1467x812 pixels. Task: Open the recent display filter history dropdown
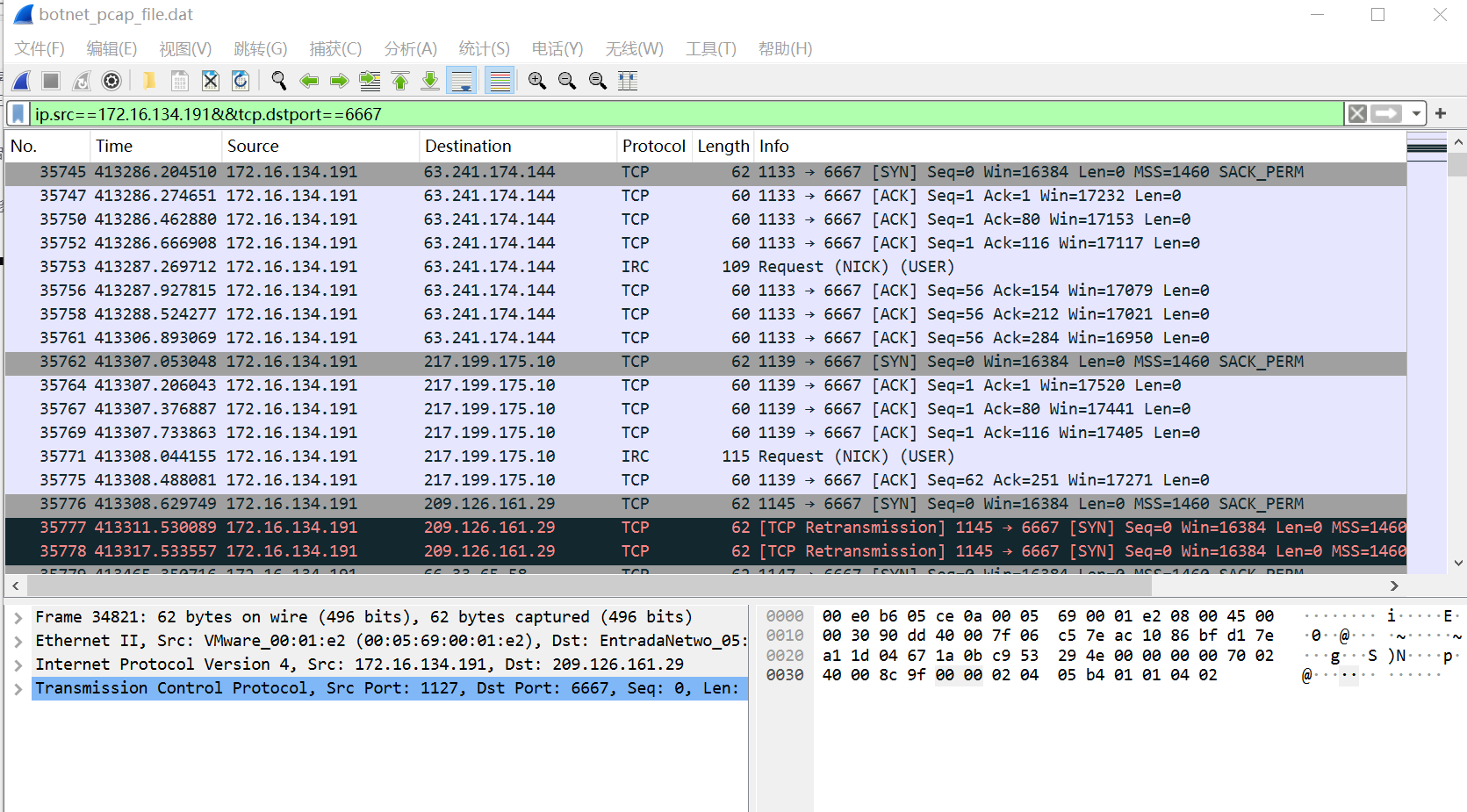[x=1416, y=113]
